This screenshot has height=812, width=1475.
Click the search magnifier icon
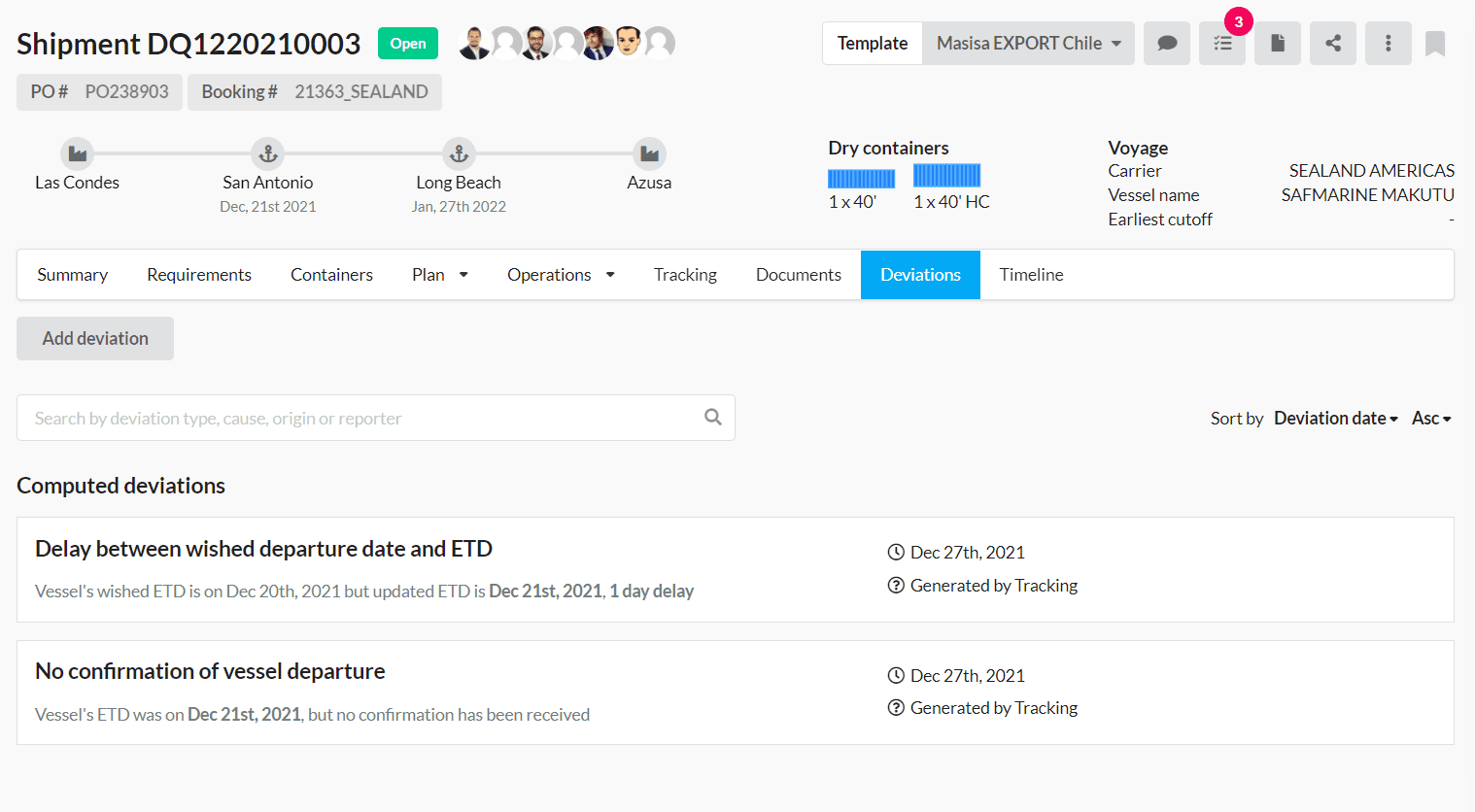pos(713,417)
